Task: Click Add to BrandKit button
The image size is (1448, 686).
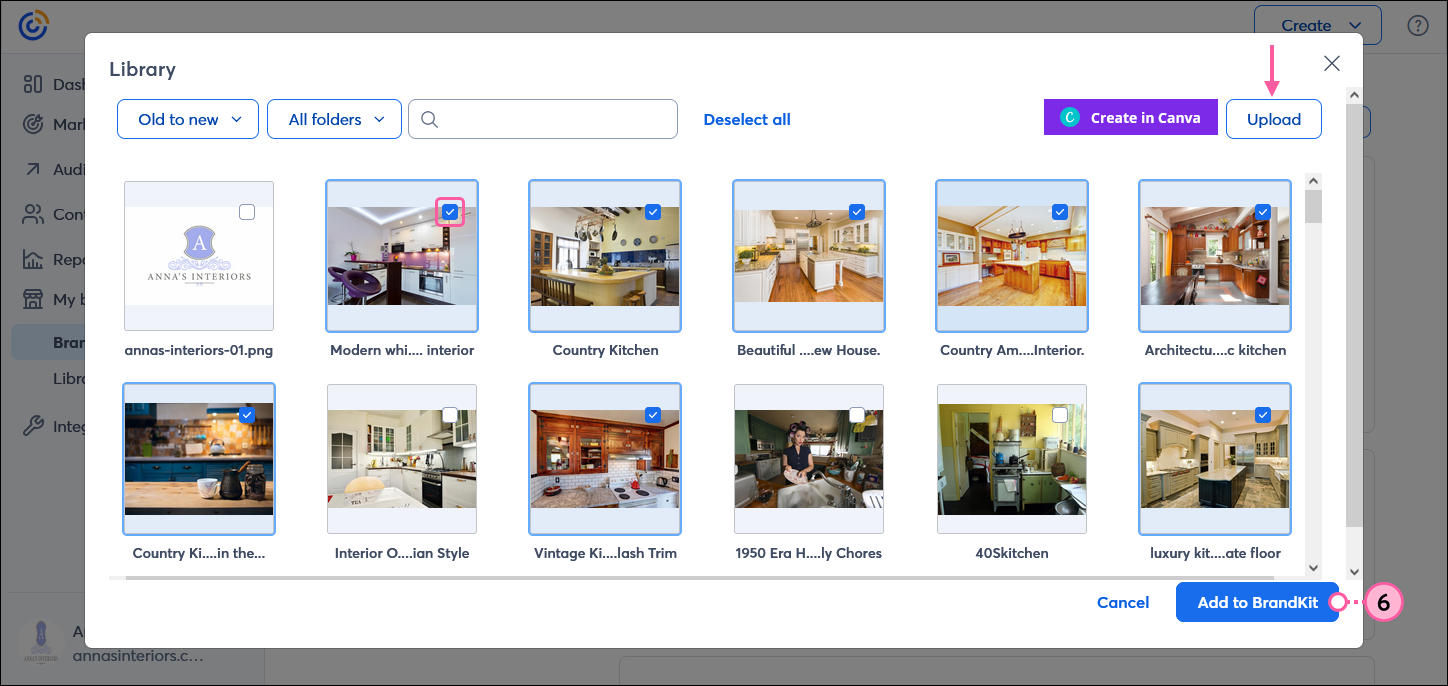Action: click(1257, 602)
